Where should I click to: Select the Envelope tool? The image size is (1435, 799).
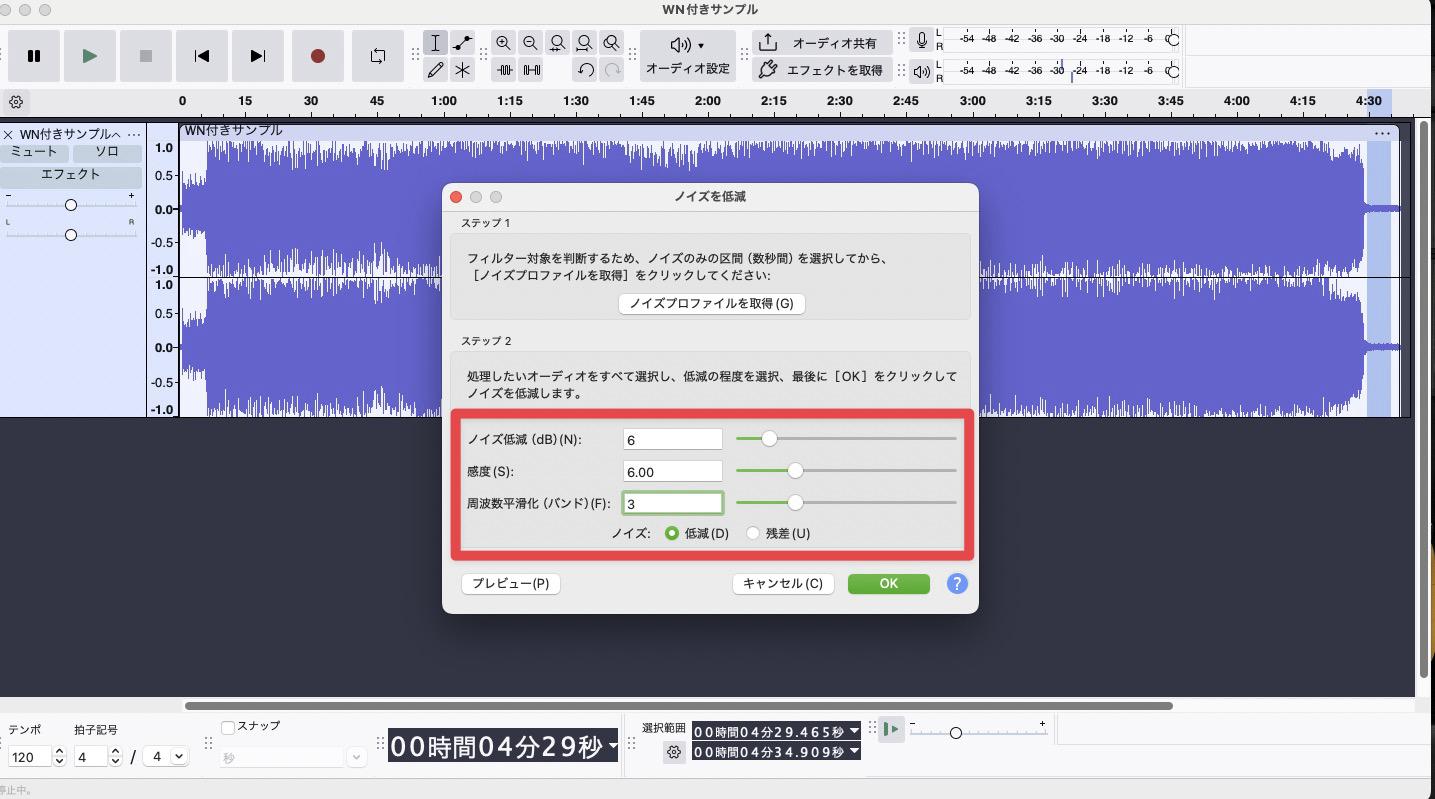tap(462, 43)
